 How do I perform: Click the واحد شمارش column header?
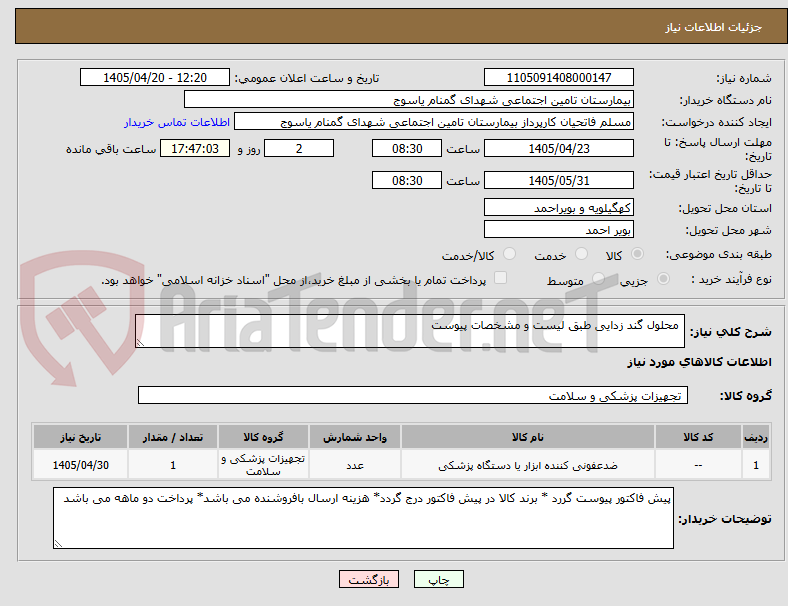(355, 437)
